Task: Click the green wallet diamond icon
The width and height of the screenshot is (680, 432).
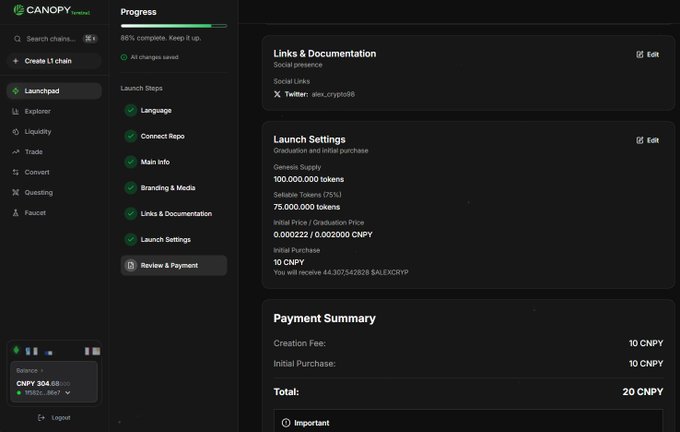Action: (x=16, y=350)
